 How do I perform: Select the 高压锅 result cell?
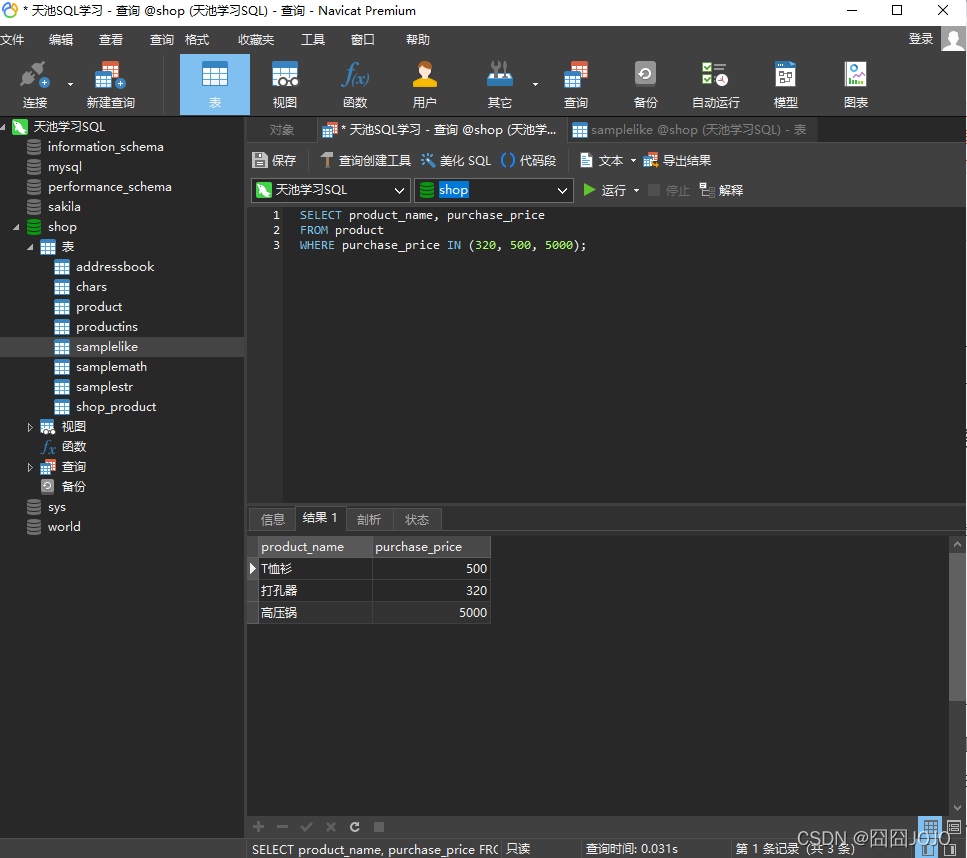tap(315, 613)
